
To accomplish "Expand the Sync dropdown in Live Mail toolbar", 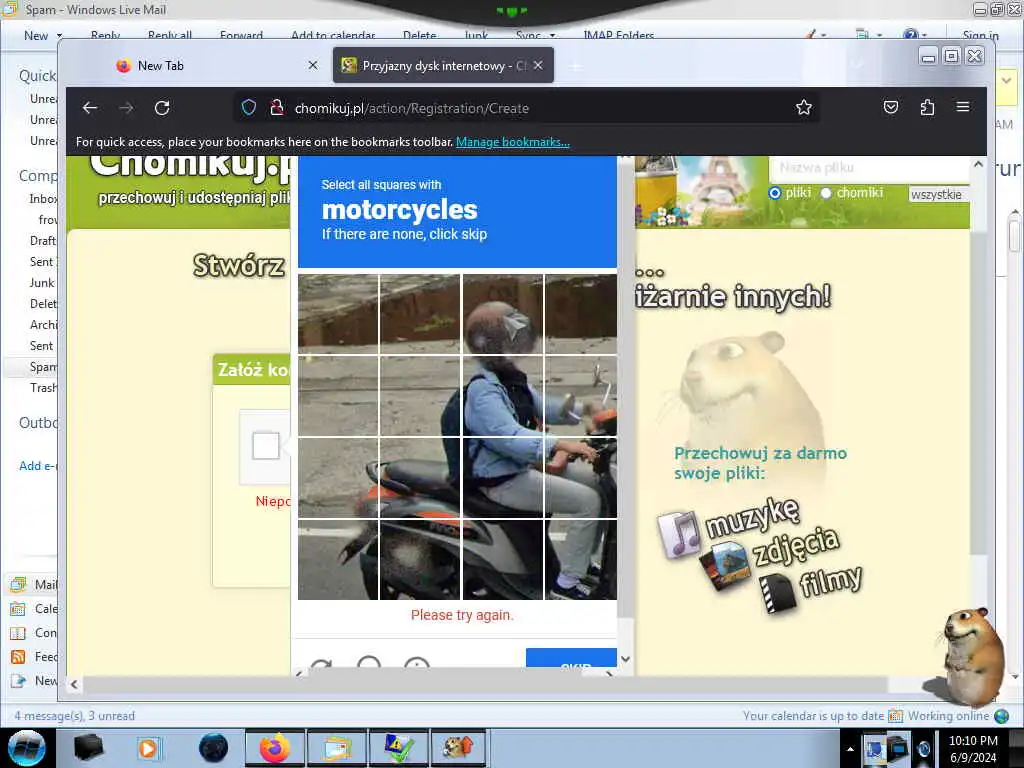I will (x=552, y=36).
